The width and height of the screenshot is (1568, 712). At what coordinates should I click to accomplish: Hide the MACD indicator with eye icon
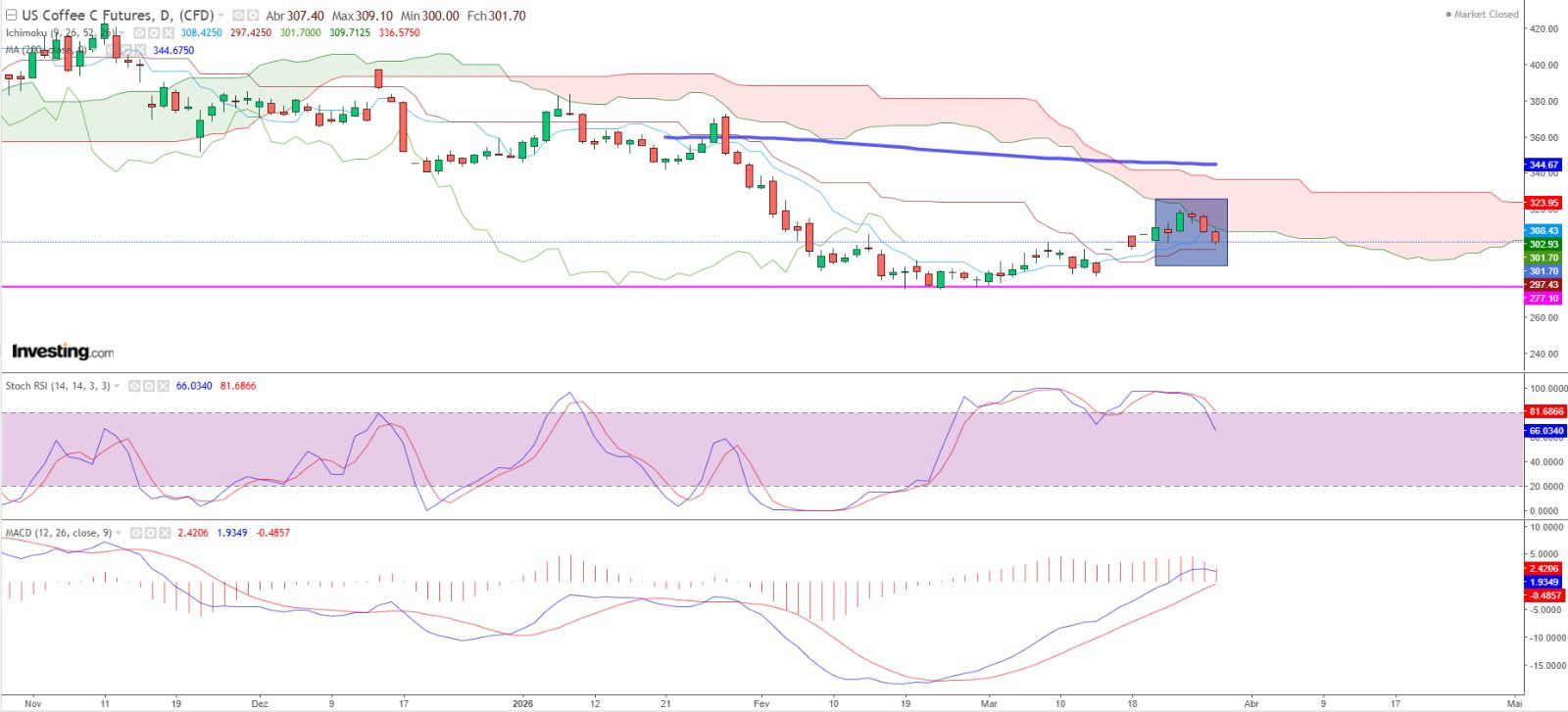coord(134,533)
